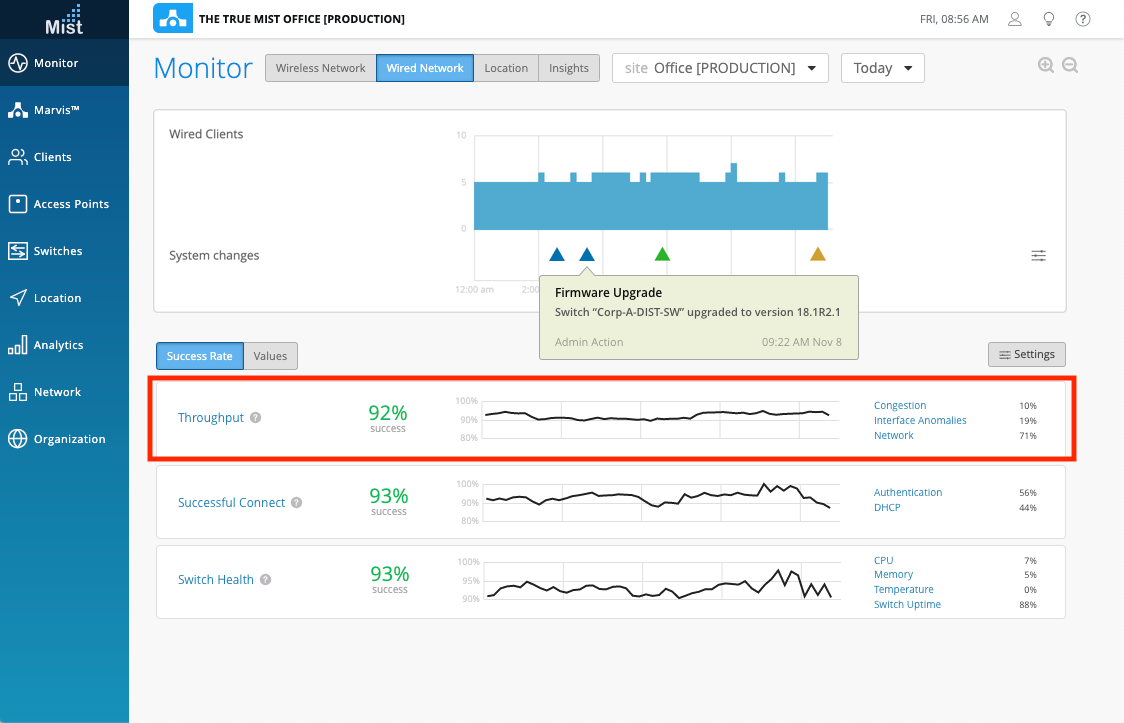Select the Wired Network tab
The image size is (1124, 723).
point(425,68)
